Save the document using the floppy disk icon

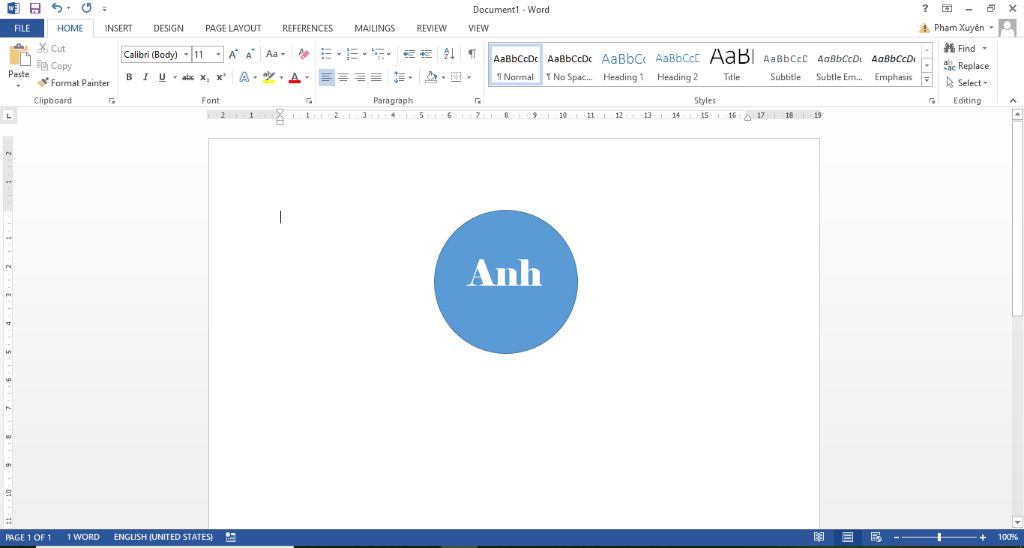click(35, 9)
